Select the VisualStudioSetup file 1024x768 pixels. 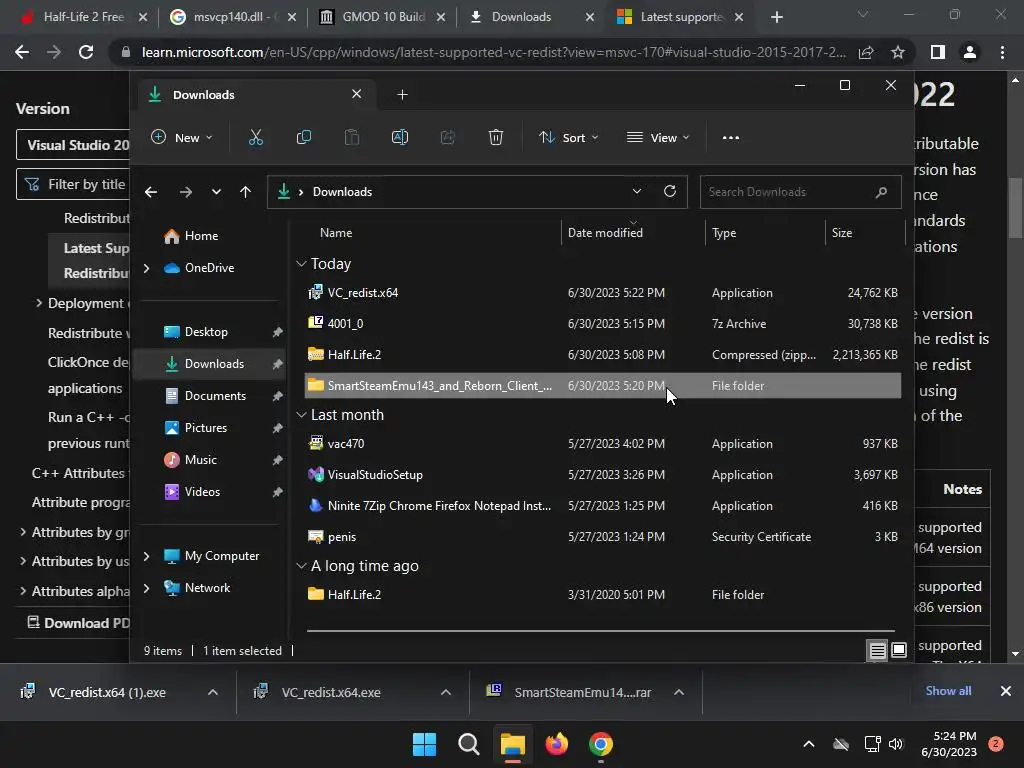tap(603, 475)
